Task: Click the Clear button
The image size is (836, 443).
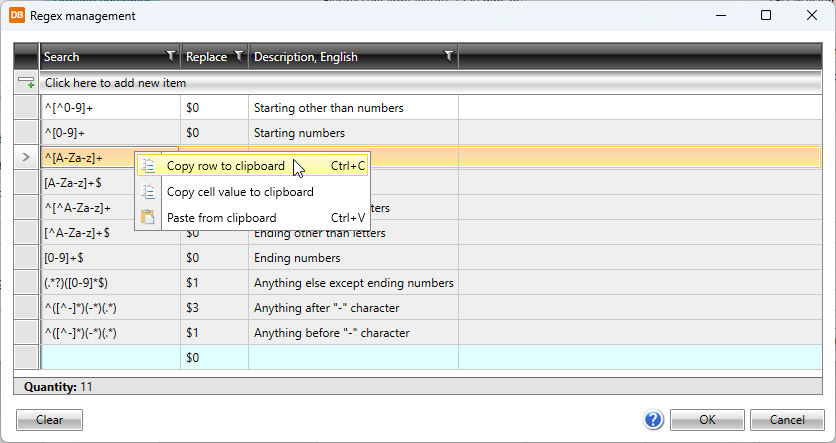Action: (49, 420)
